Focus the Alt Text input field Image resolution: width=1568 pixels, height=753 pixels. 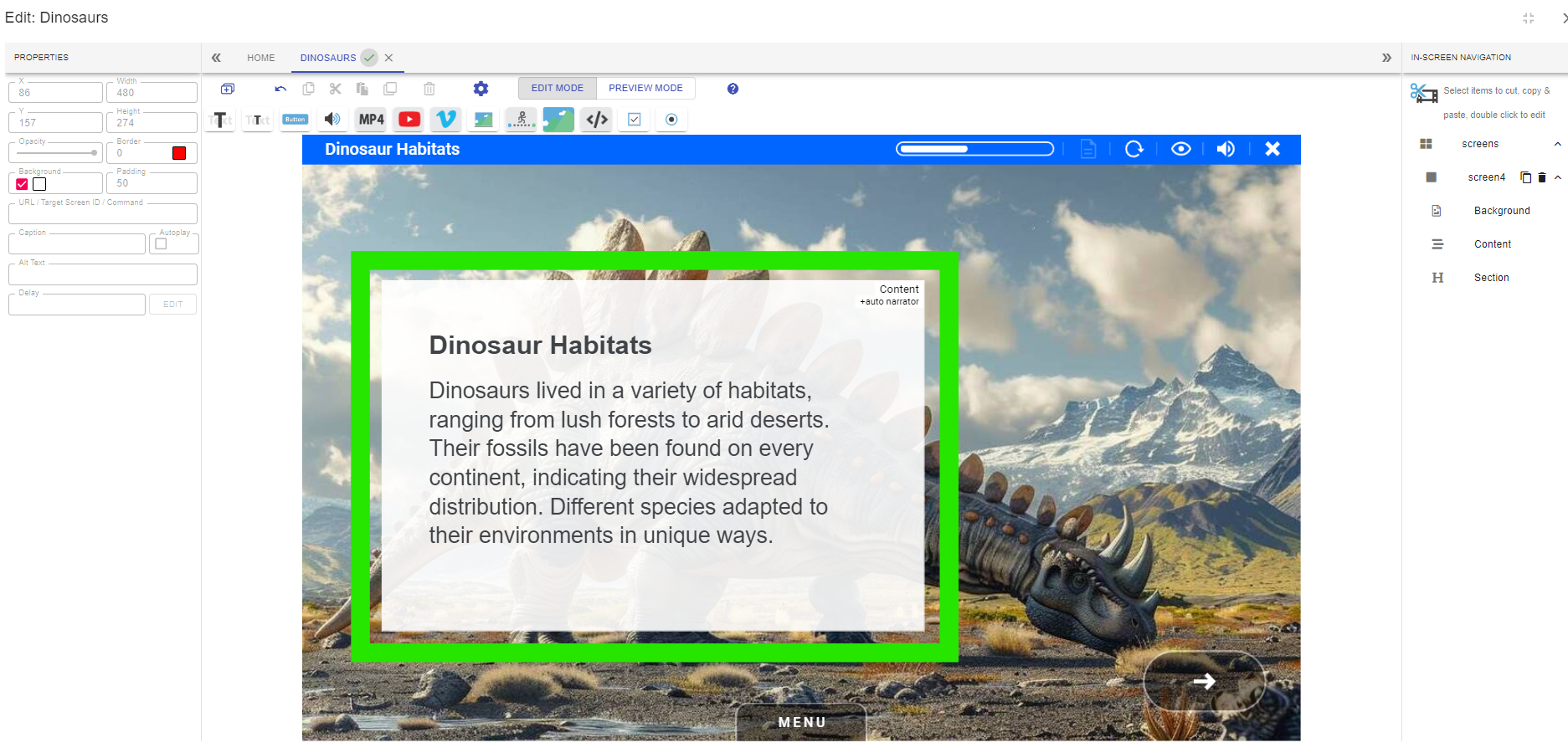click(103, 274)
